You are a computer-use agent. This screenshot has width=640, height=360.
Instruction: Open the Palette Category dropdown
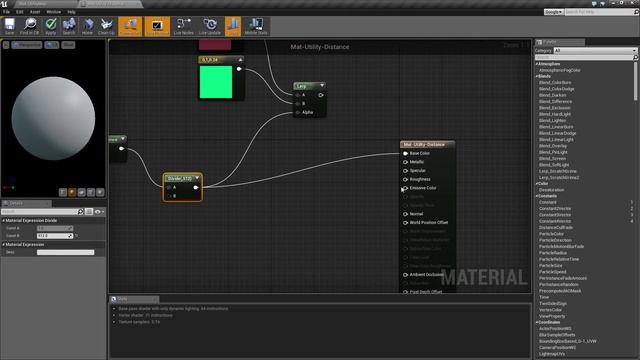[595, 51]
